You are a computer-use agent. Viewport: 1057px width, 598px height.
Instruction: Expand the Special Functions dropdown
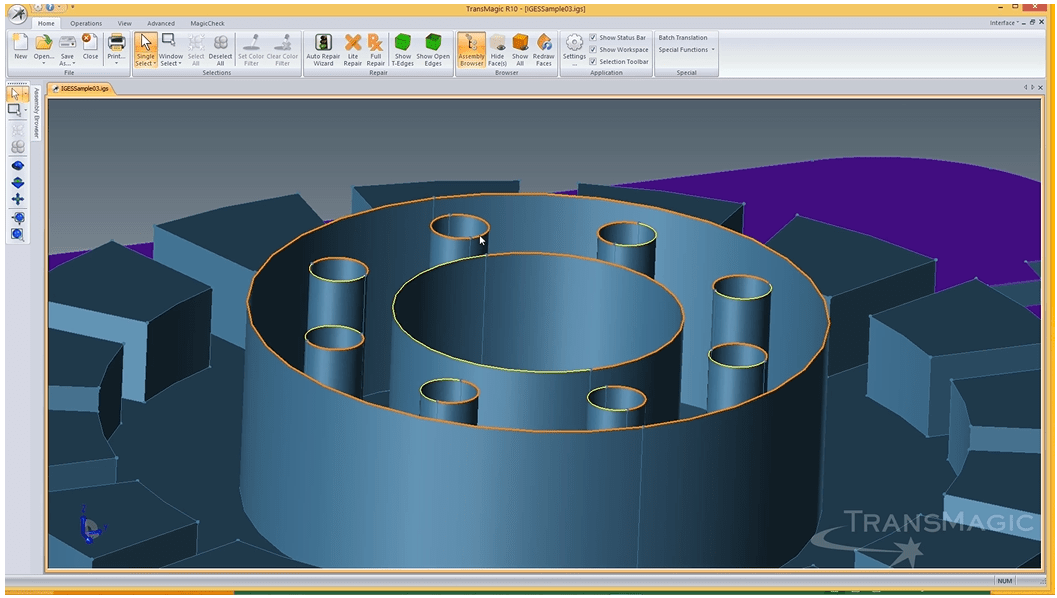pos(686,50)
